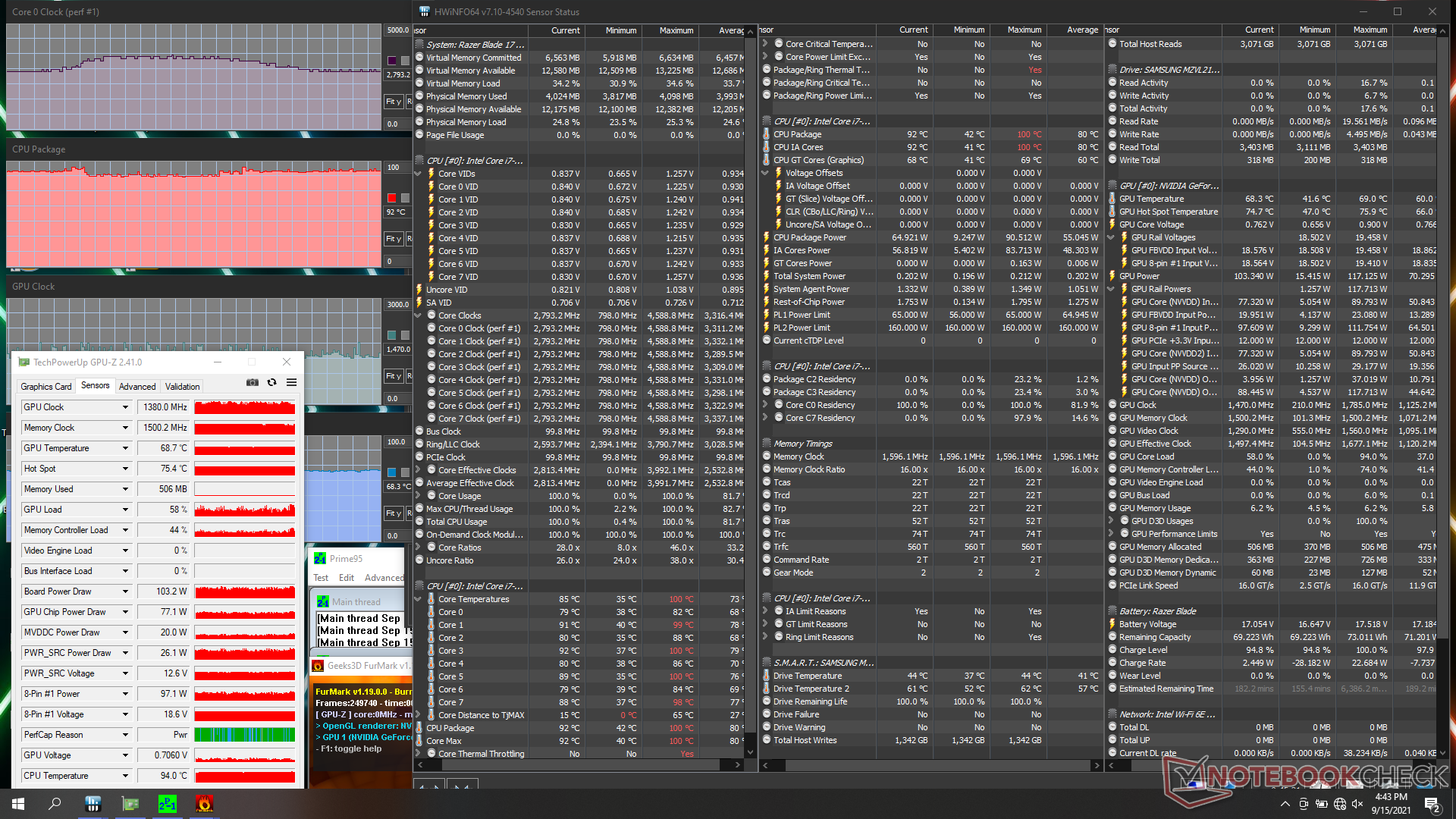
Task: Open the CPU Temperature dropdown in GPU-Z
Action: click(125, 776)
